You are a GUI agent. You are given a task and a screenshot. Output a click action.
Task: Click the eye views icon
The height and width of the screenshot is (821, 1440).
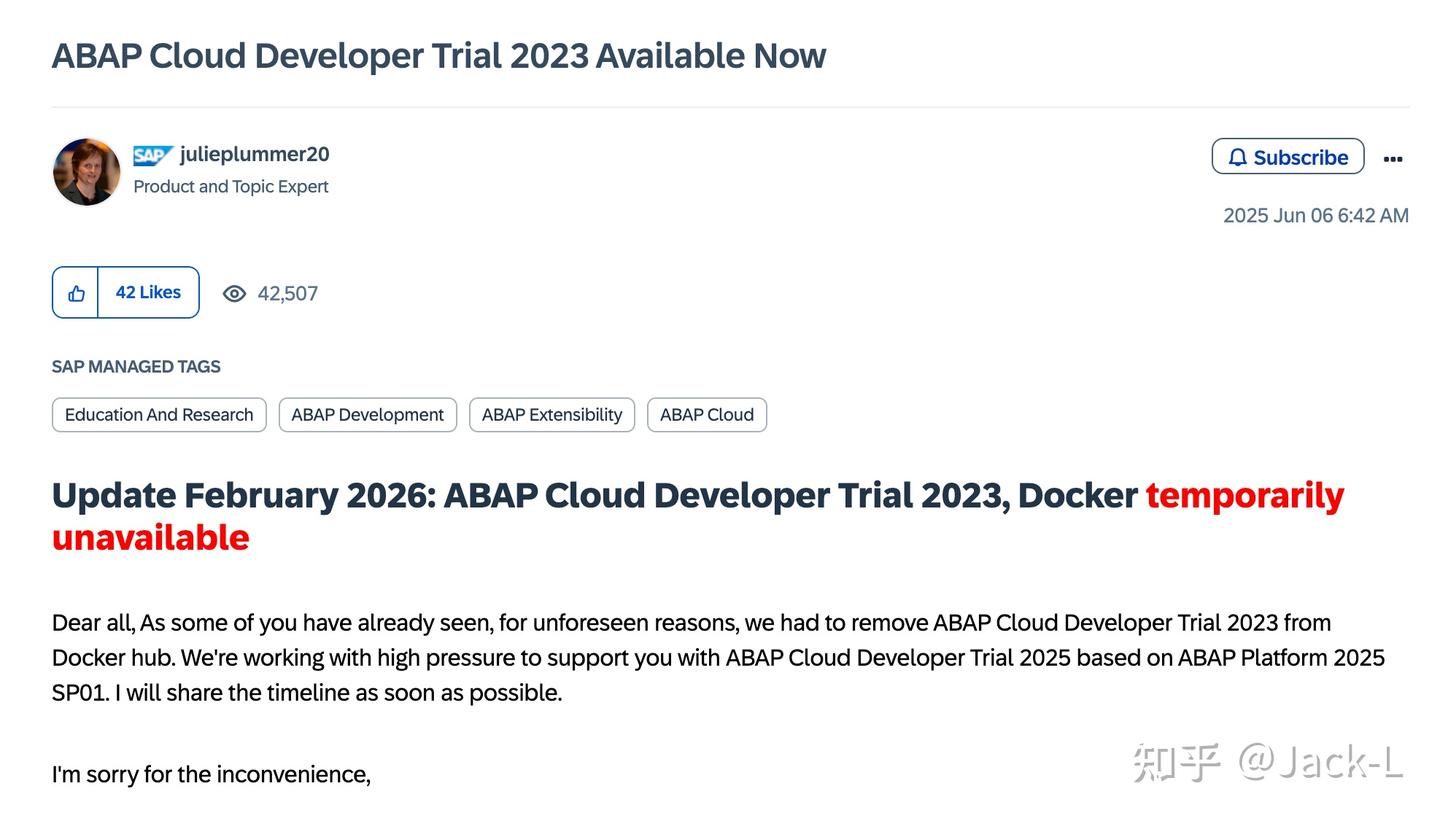234,293
